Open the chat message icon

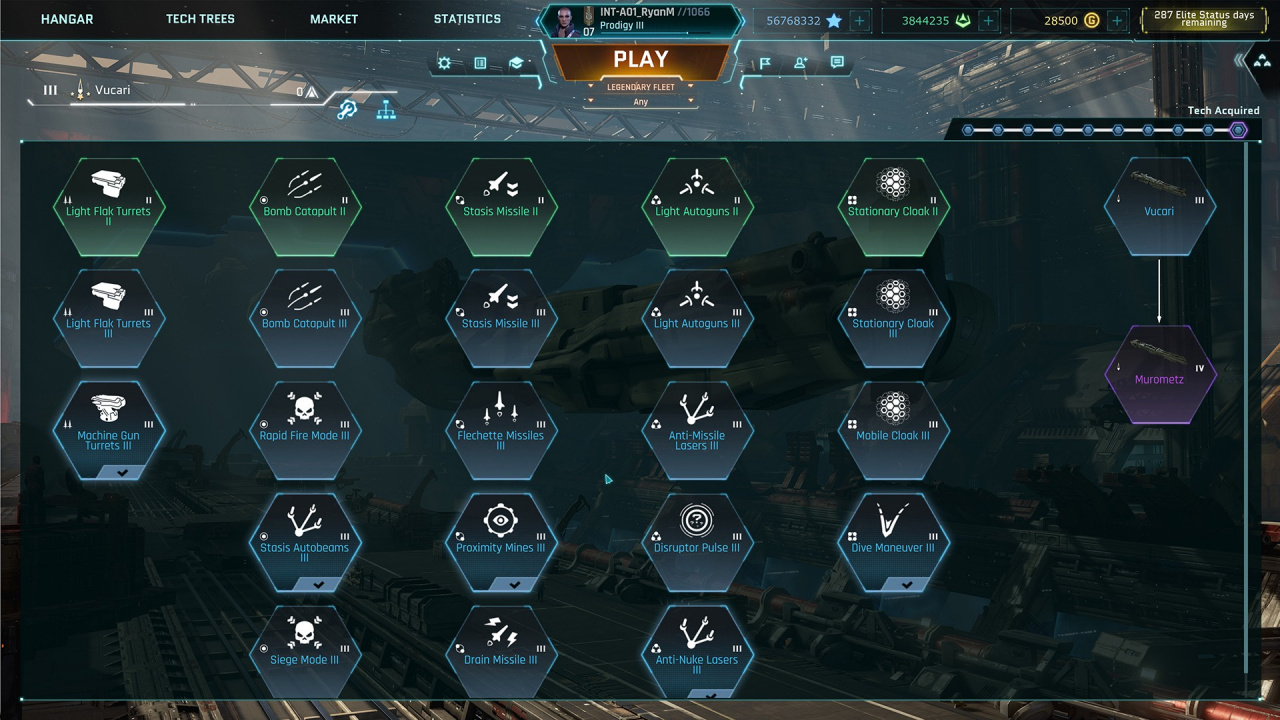point(837,62)
